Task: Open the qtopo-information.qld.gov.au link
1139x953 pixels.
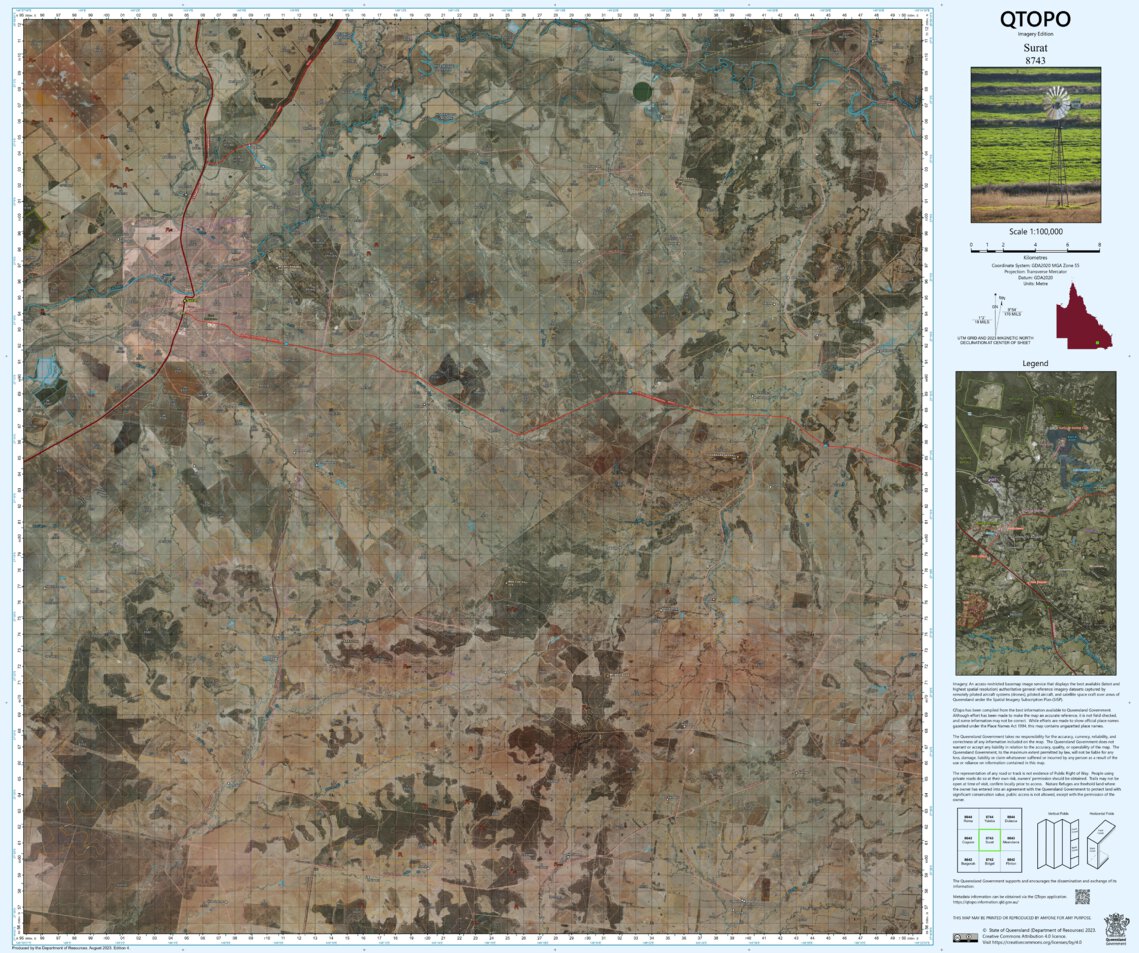Action: 987,903
